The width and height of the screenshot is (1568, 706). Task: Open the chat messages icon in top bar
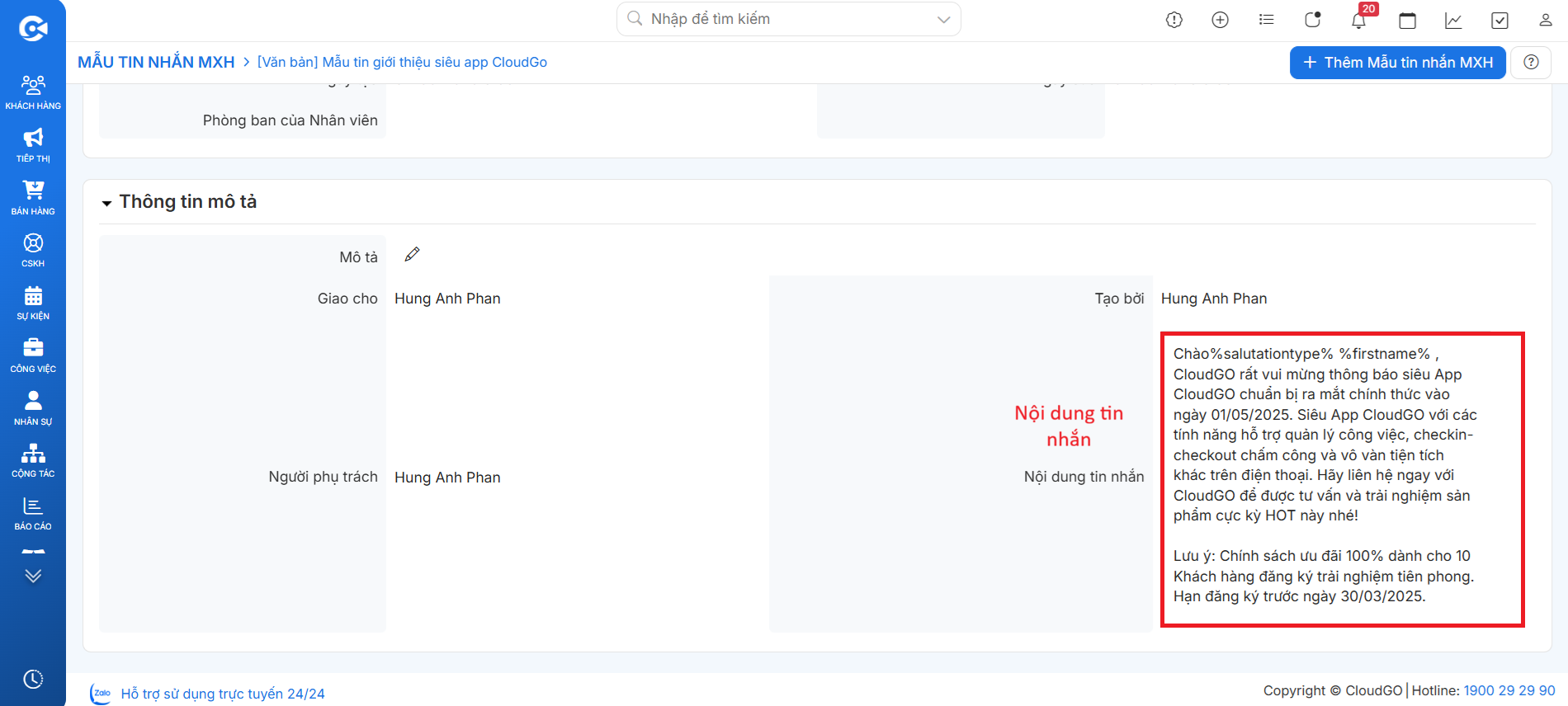(x=1313, y=20)
